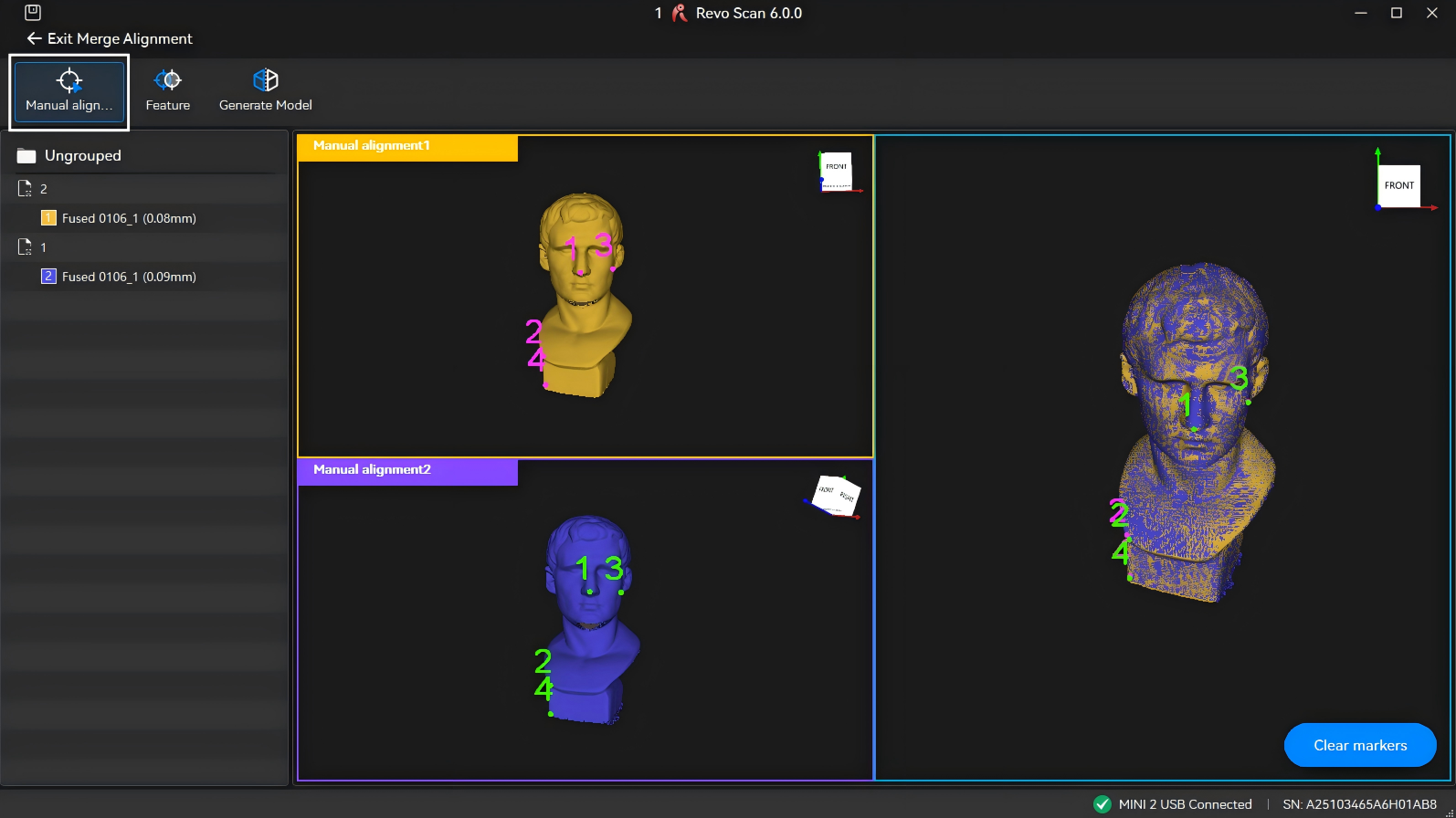Select Fused 0106_1 (0.08mm) model
The width and height of the screenshot is (1456, 818).
tap(129, 218)
